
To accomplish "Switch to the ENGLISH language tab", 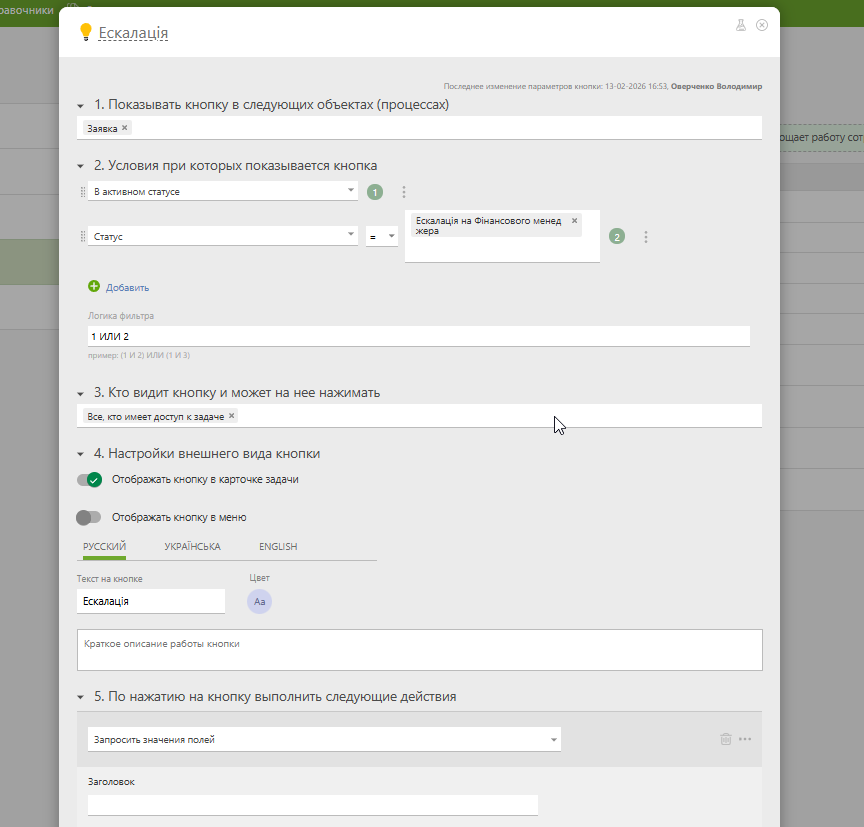I will click(x=278, y=547).
